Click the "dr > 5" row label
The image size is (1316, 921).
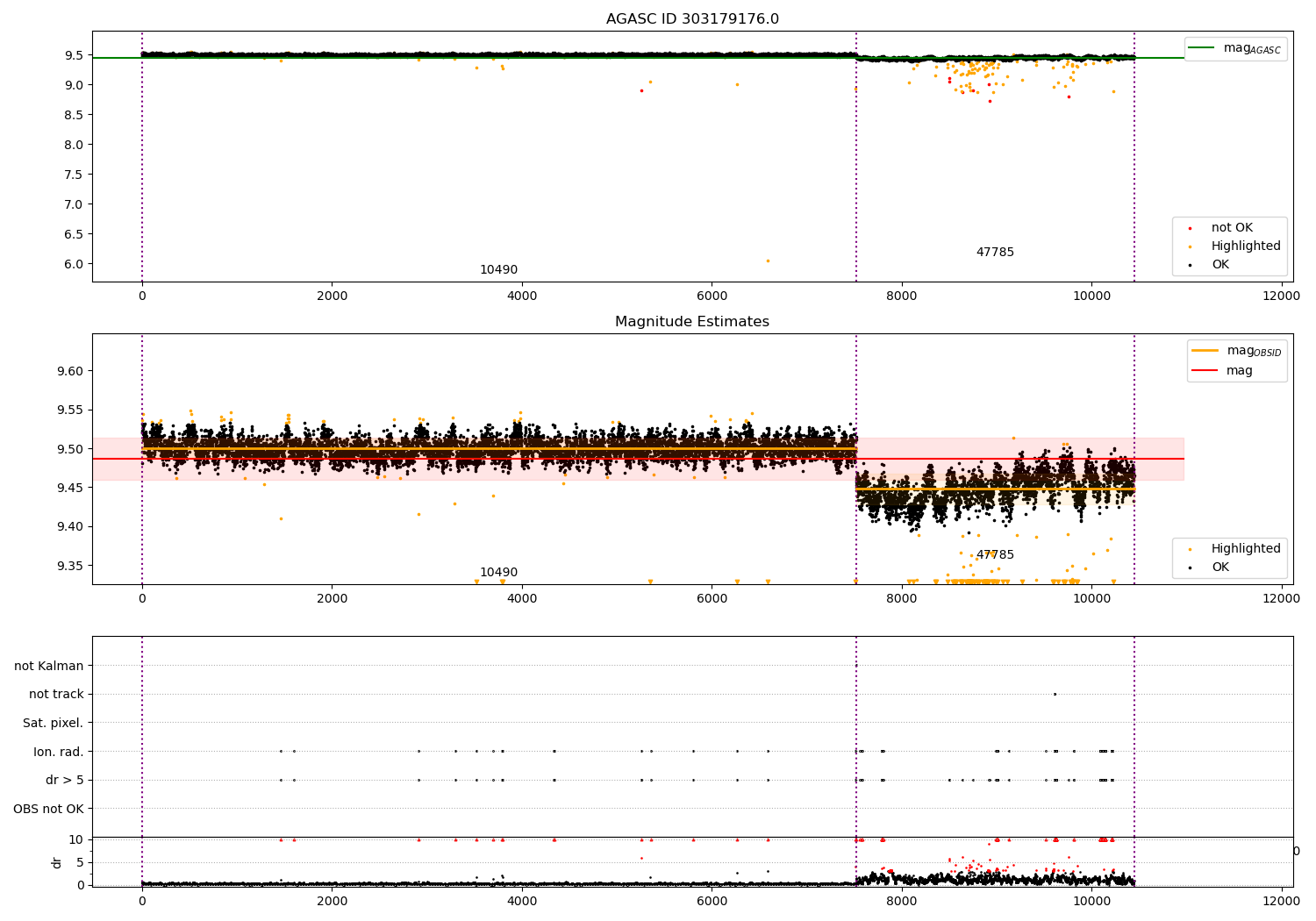coord(65,780)
